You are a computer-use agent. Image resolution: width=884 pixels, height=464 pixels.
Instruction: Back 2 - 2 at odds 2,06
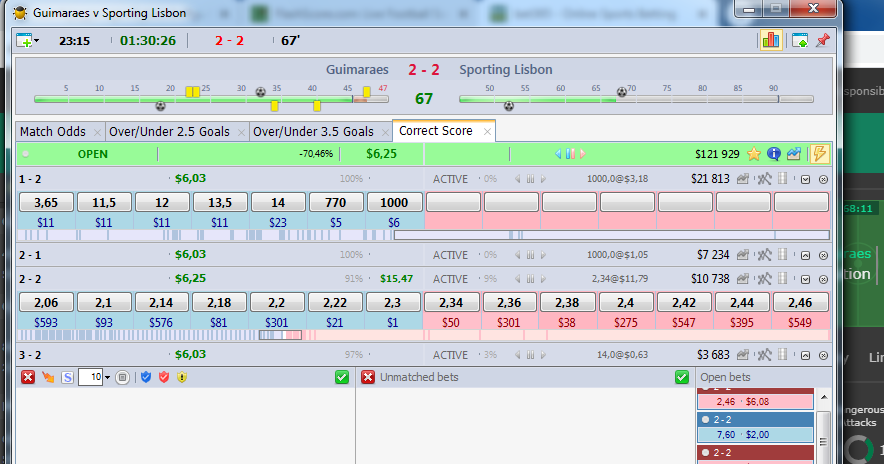(46, 302)
